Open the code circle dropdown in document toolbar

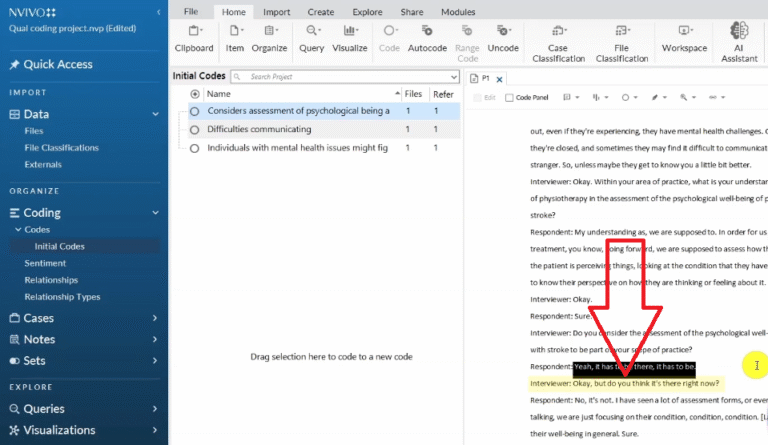coord(629,97)
